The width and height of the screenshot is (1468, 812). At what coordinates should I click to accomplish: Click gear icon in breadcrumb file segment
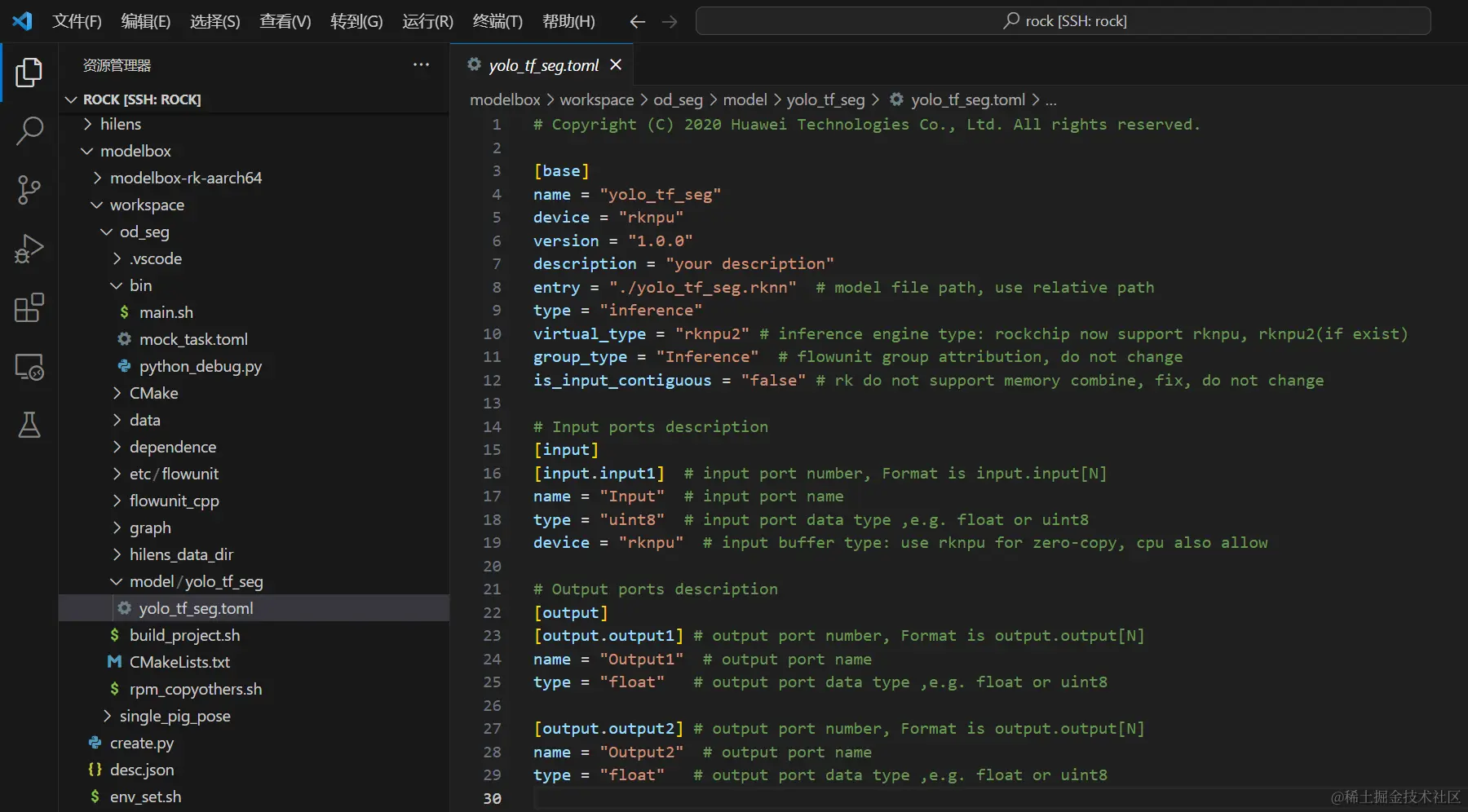(x=896, y=99)
